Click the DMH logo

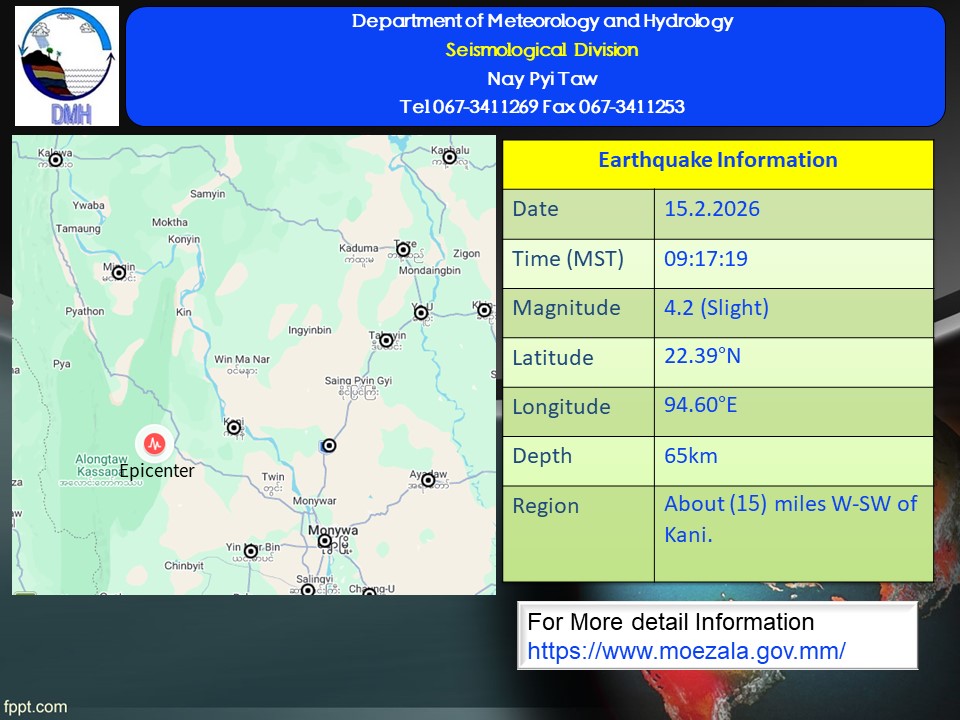tap(67, 66)
